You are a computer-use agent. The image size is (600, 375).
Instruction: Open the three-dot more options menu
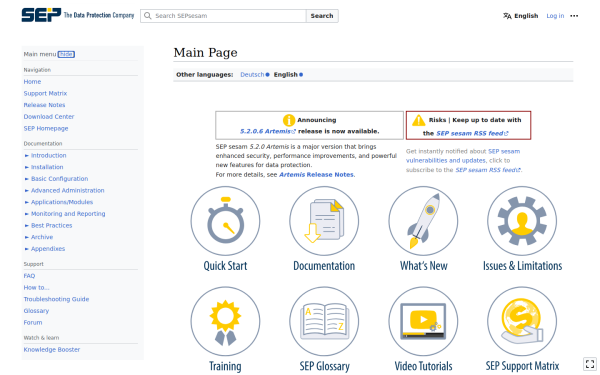coord(574,16)
